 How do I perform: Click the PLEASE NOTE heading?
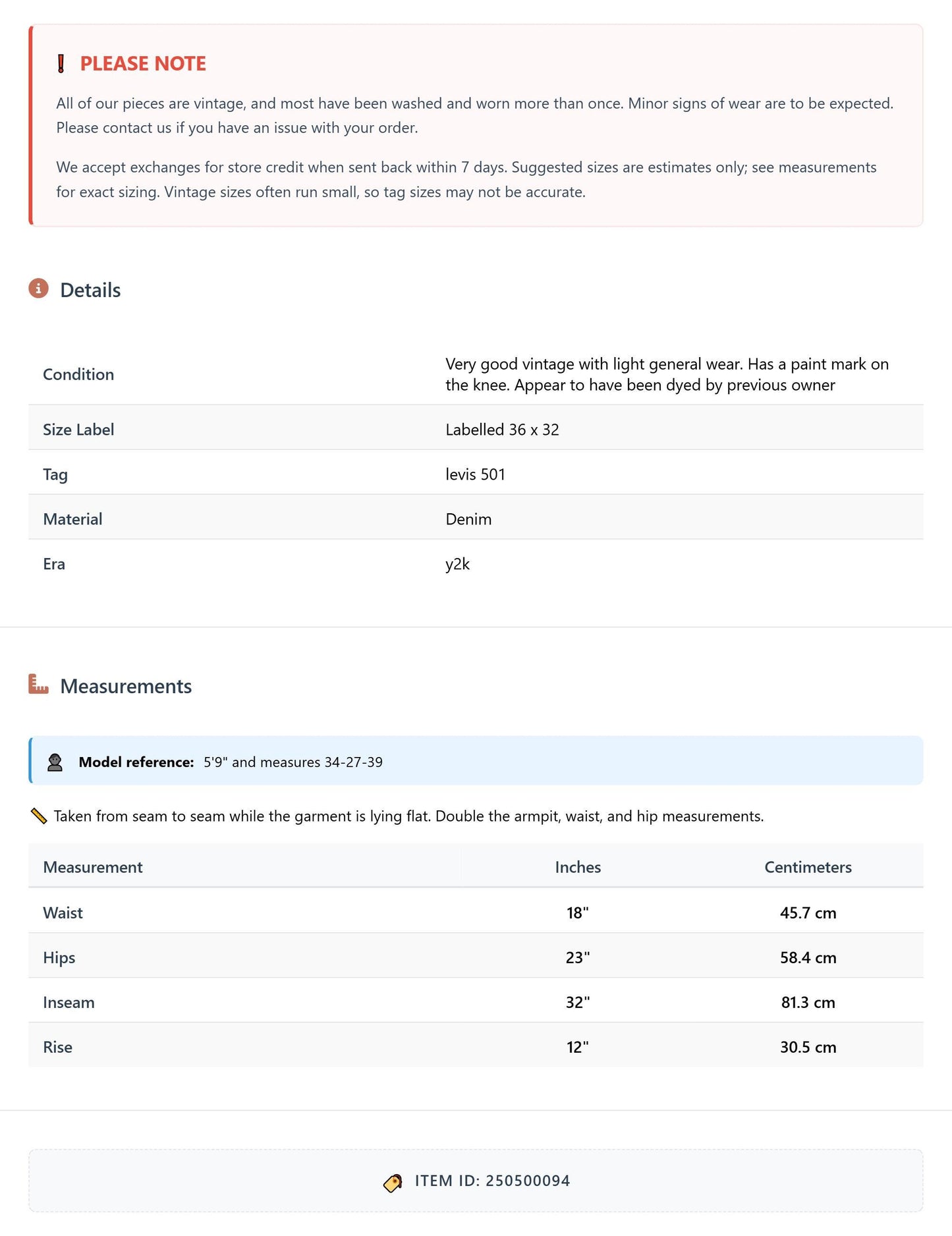(143, 64)
